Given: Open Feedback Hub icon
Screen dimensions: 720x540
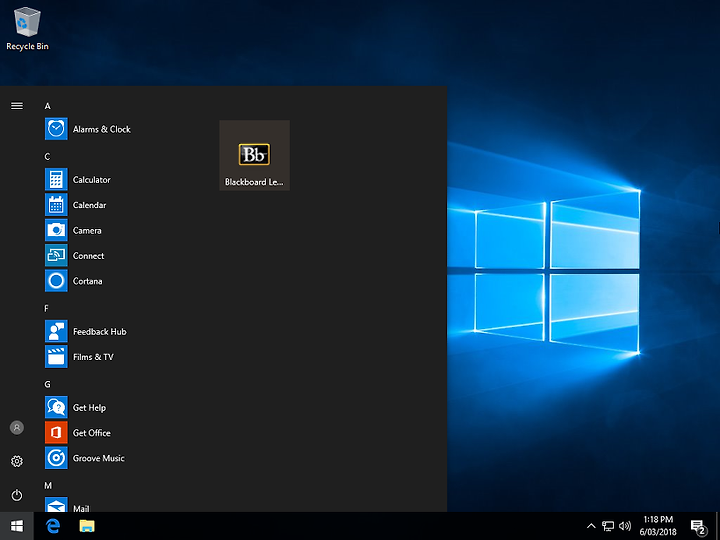Looking at the screenshot, I should point(56,332).
